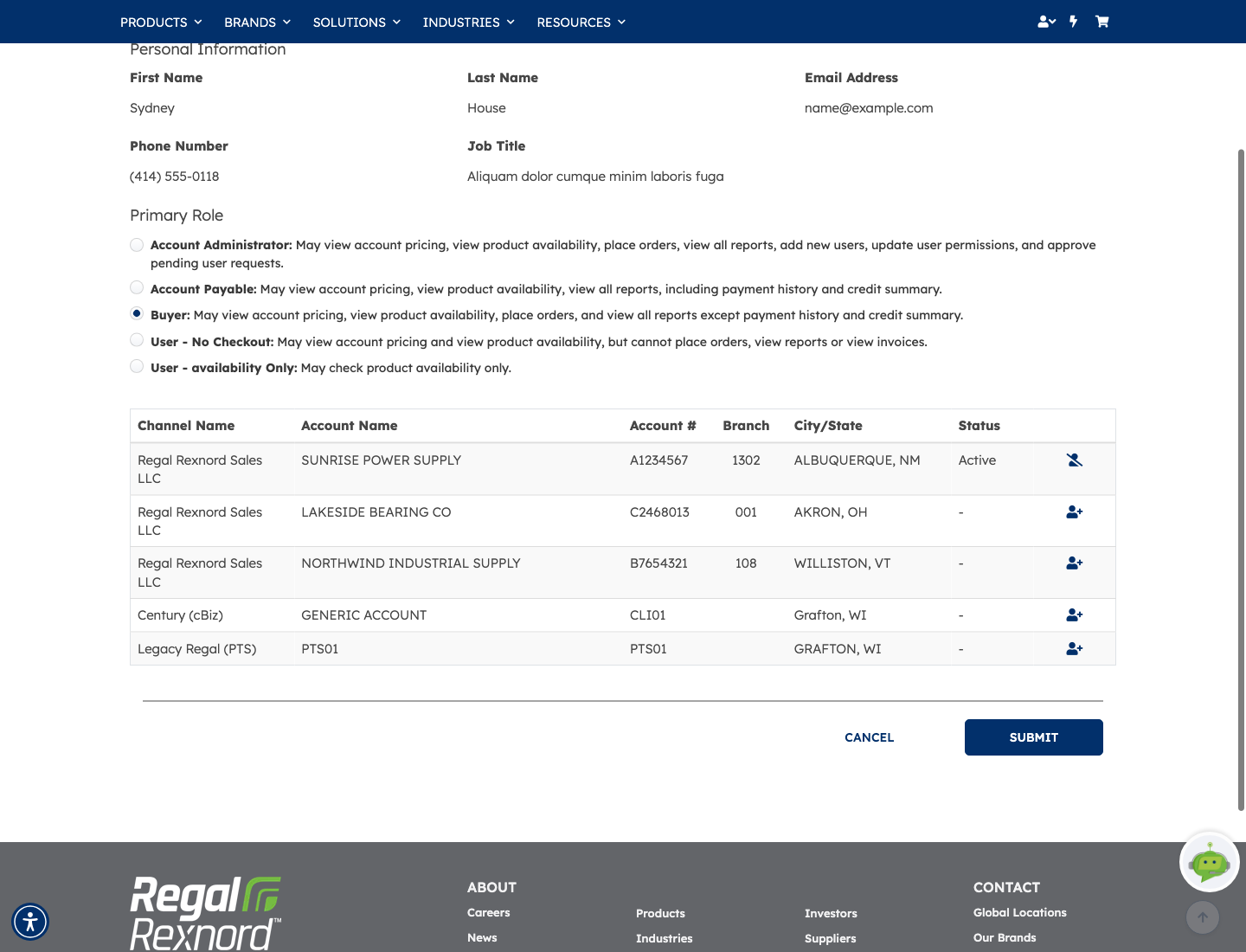
Task: Open the Suppliers footer link
Action: click(831, 939)
